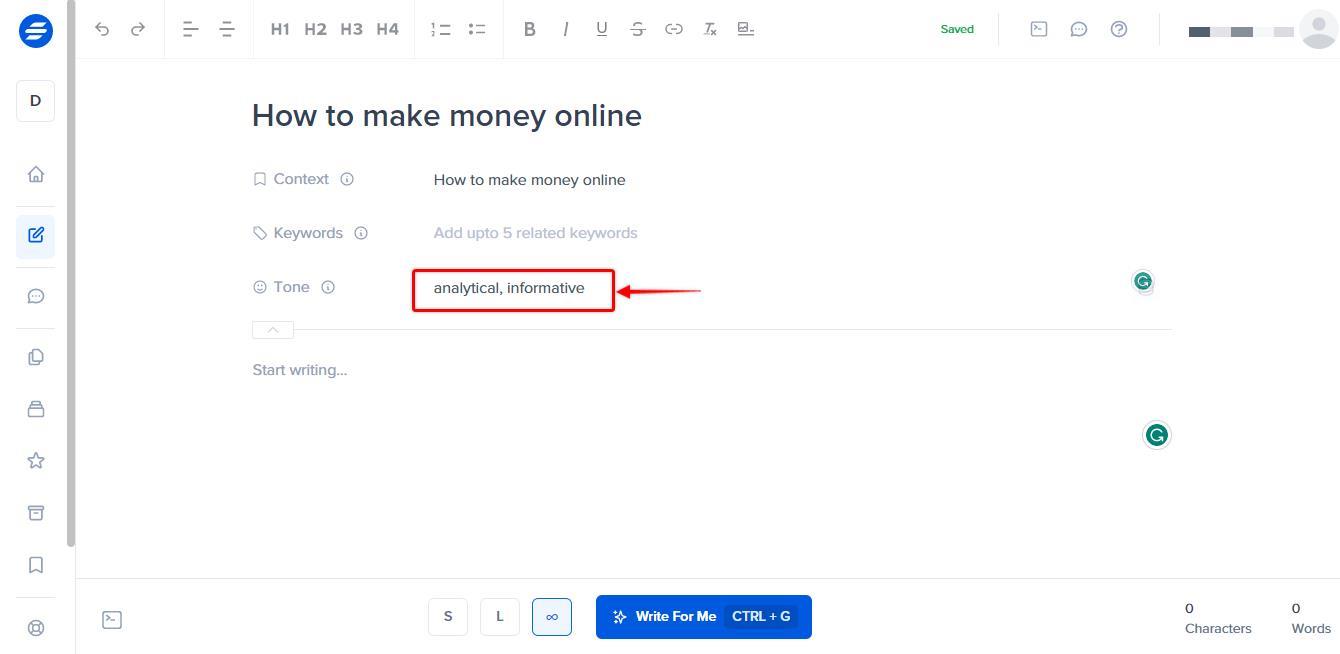Screen dimensions: 1340x654
Task: Select the infinity output length option
Action: point(552,616)
